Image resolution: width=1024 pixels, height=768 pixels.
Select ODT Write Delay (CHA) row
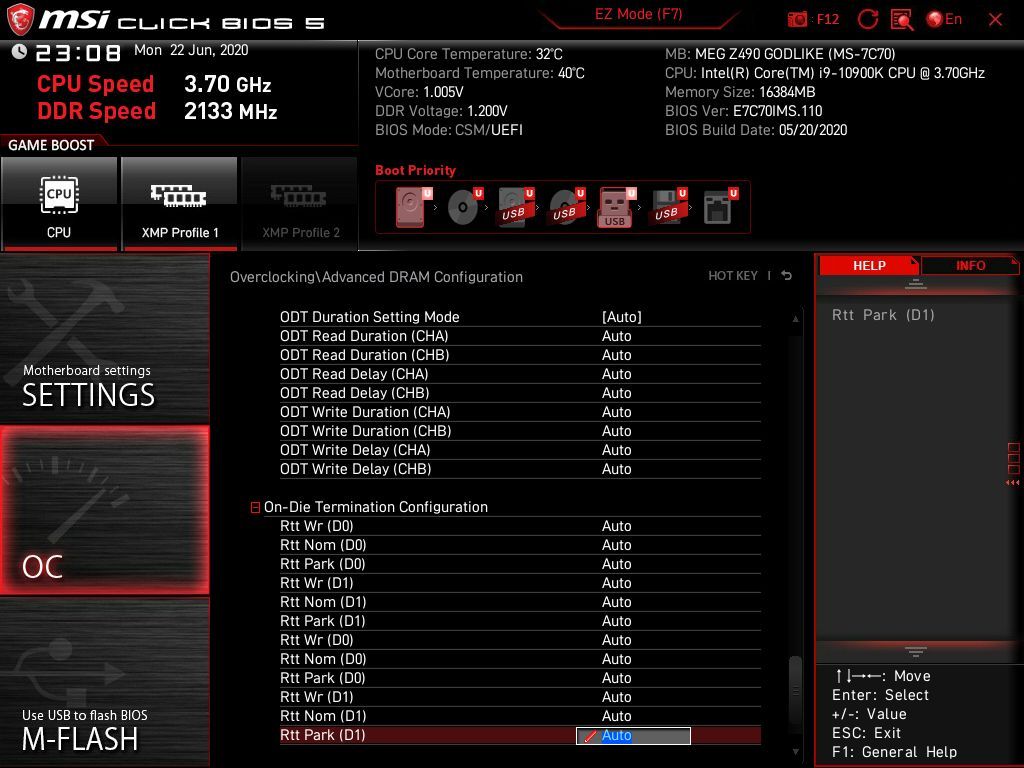pyautogui.click(x=520, y=449)
